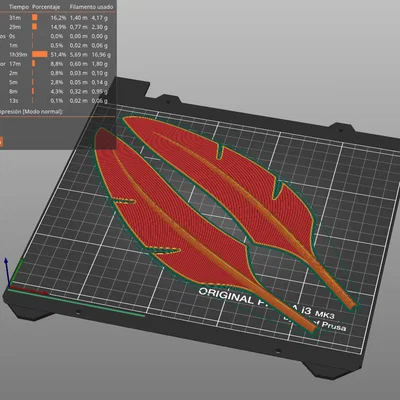Select the 8m time entry in legend
This screenshot has width=400, height=400.
click(13, 91)
